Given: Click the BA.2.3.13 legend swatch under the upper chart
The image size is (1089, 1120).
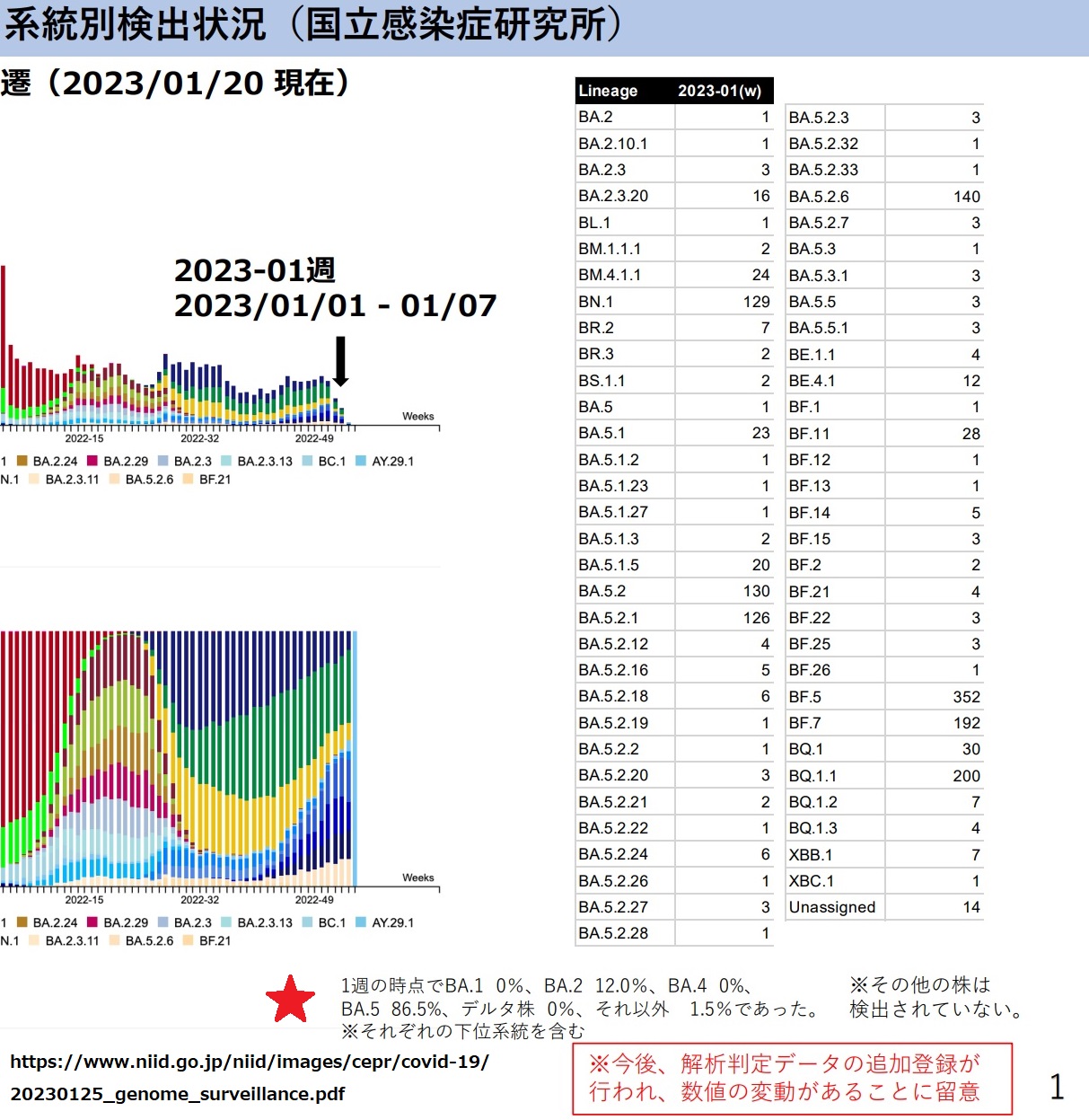Looking at the screenshot, I should 227,461.
